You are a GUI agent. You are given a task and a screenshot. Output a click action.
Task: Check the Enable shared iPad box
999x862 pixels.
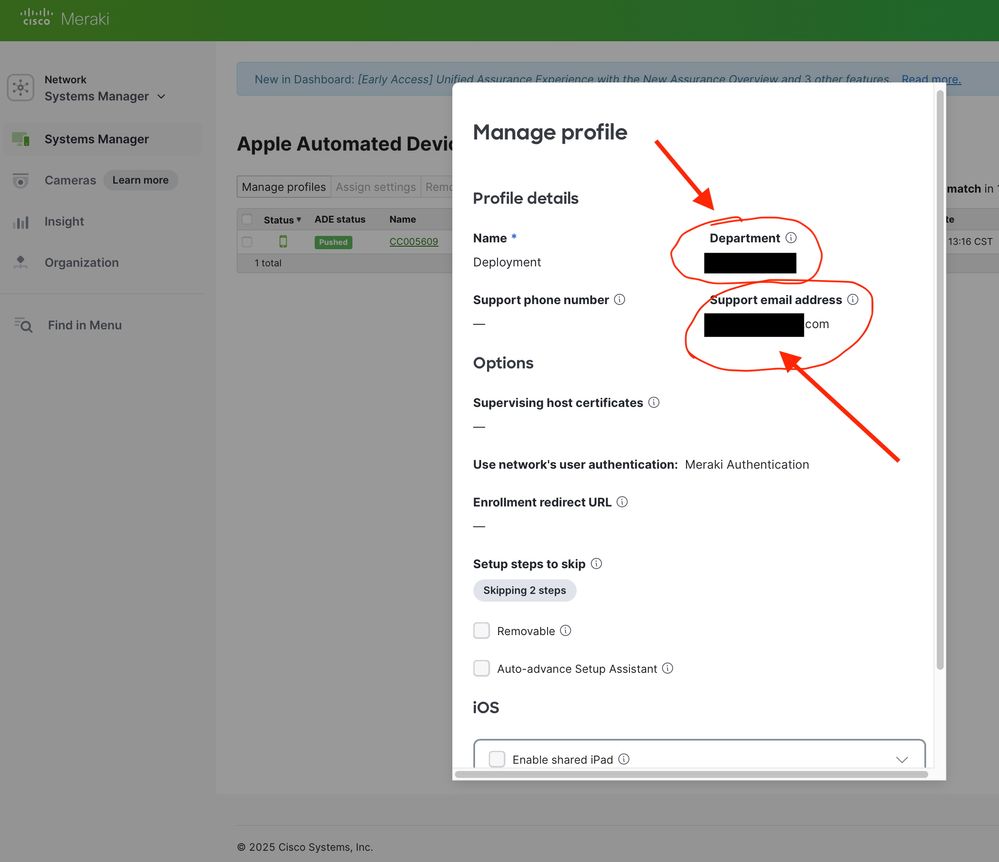497,759
